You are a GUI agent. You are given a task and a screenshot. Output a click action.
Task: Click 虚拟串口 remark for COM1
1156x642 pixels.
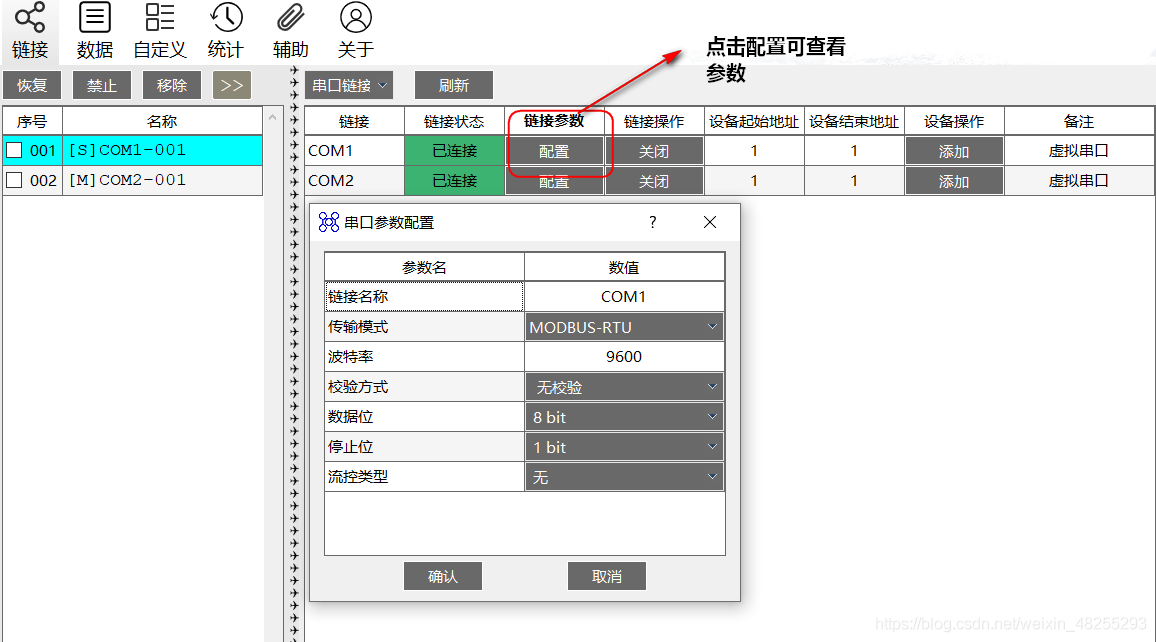1079,151
